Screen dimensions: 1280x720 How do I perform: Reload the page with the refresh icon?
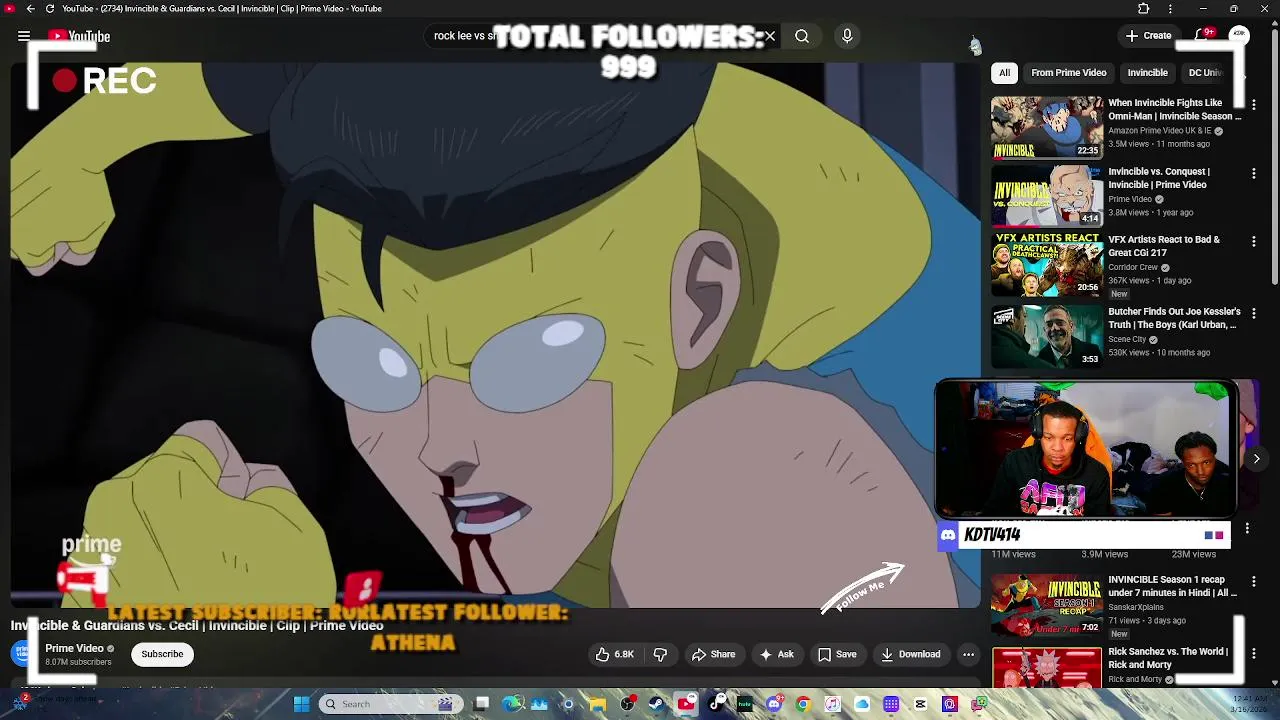coord(49,8)
